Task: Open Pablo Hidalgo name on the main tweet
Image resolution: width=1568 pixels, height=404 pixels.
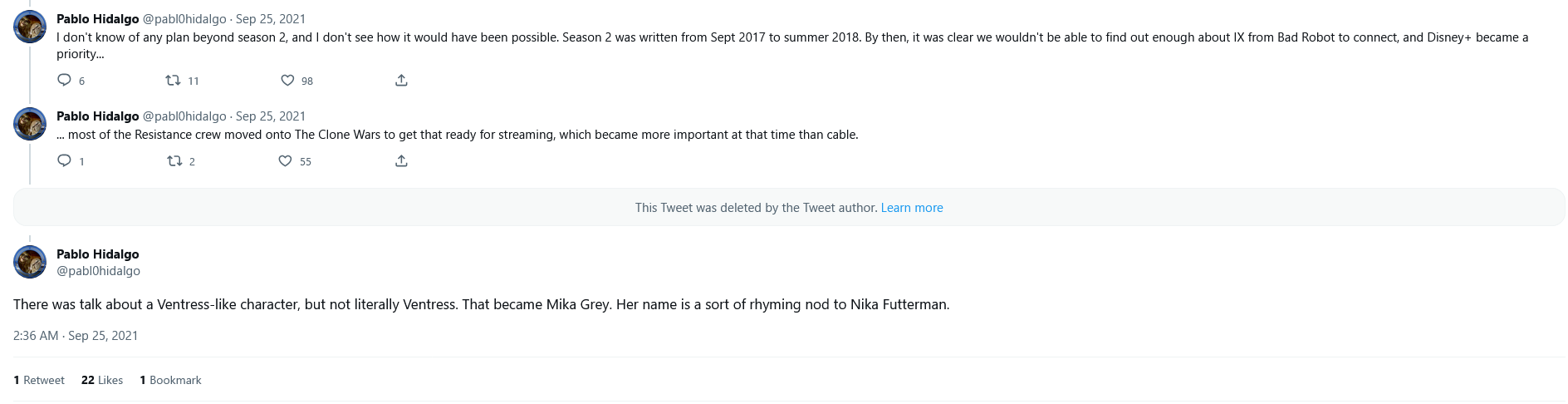Action: point(97,254)
